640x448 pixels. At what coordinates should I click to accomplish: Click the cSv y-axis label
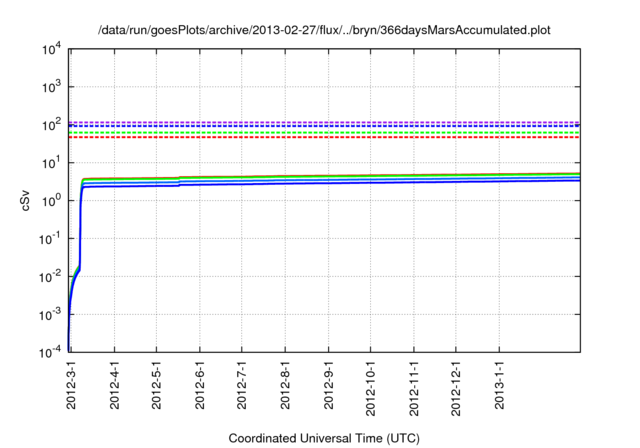(x=25, y=201)
